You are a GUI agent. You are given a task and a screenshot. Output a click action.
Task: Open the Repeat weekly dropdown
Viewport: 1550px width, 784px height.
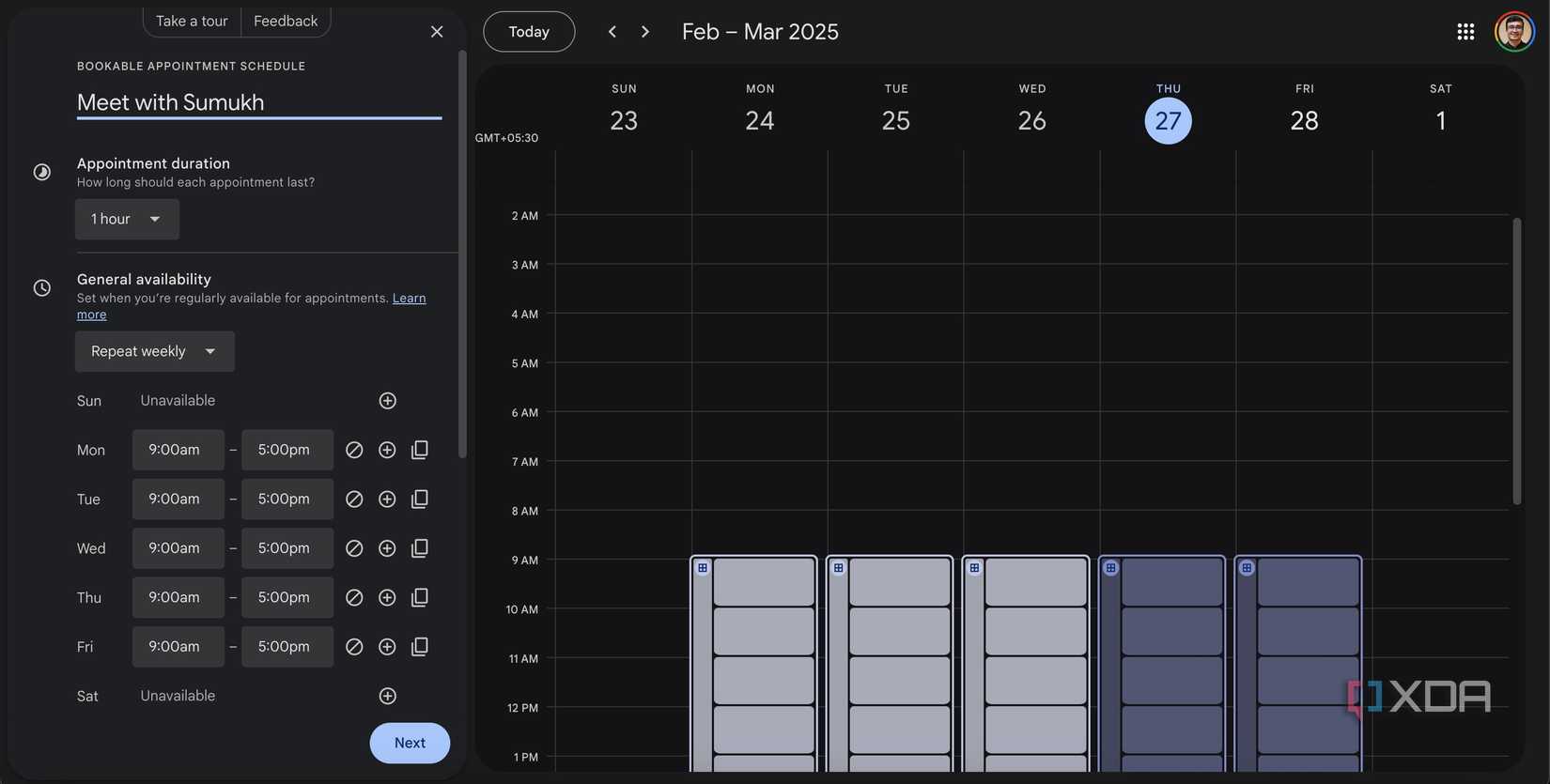coord(155,351)
